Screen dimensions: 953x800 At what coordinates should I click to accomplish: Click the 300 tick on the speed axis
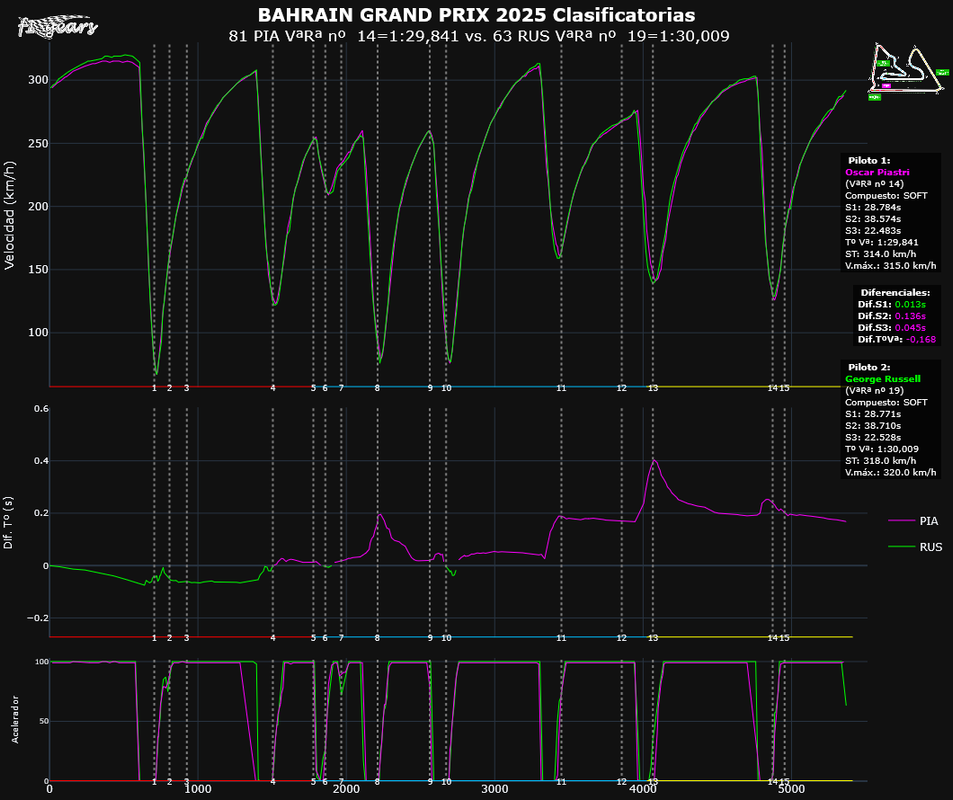point(38,80)
